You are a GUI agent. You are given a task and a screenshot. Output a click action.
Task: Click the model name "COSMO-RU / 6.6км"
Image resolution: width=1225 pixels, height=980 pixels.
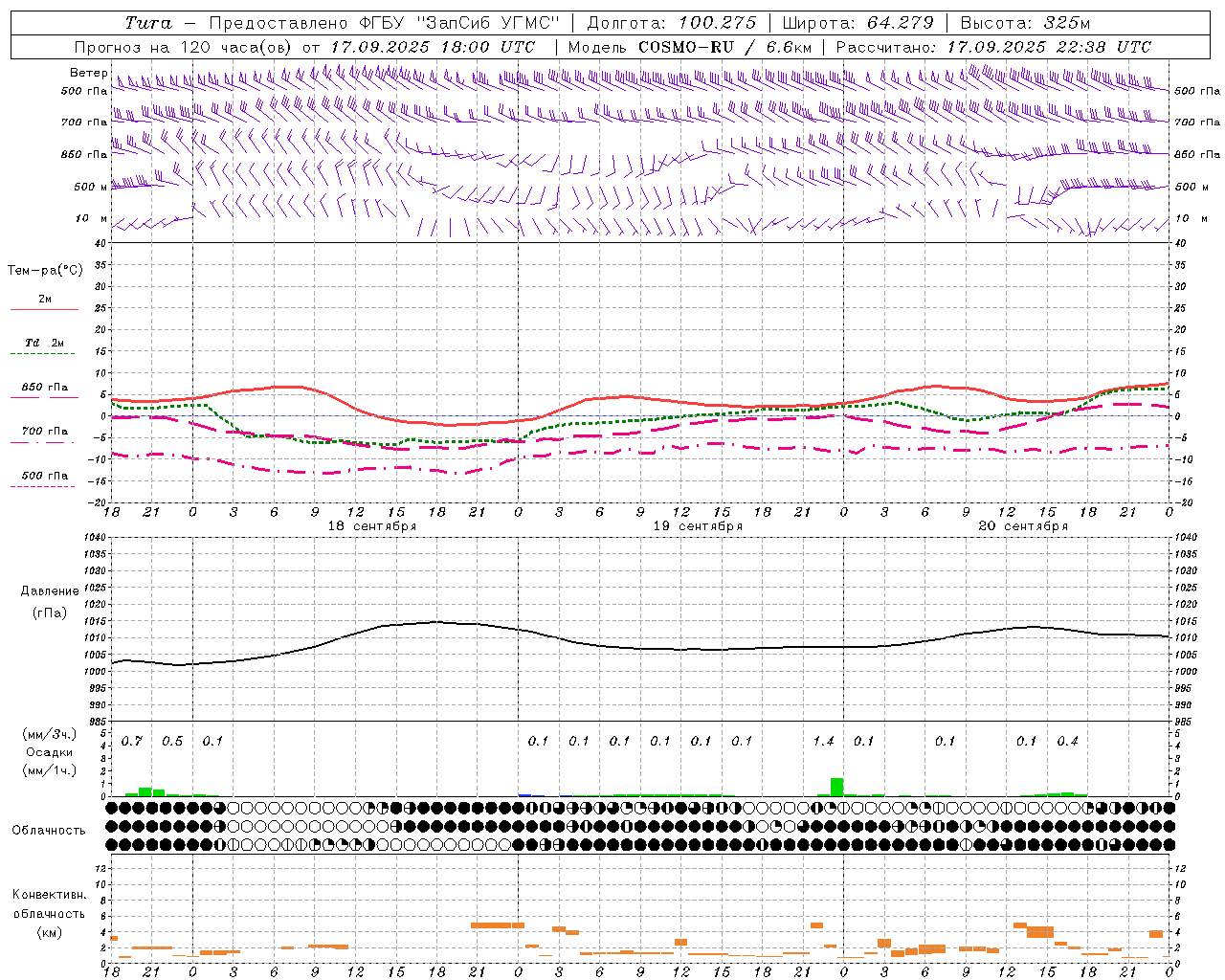click(725, 47)
